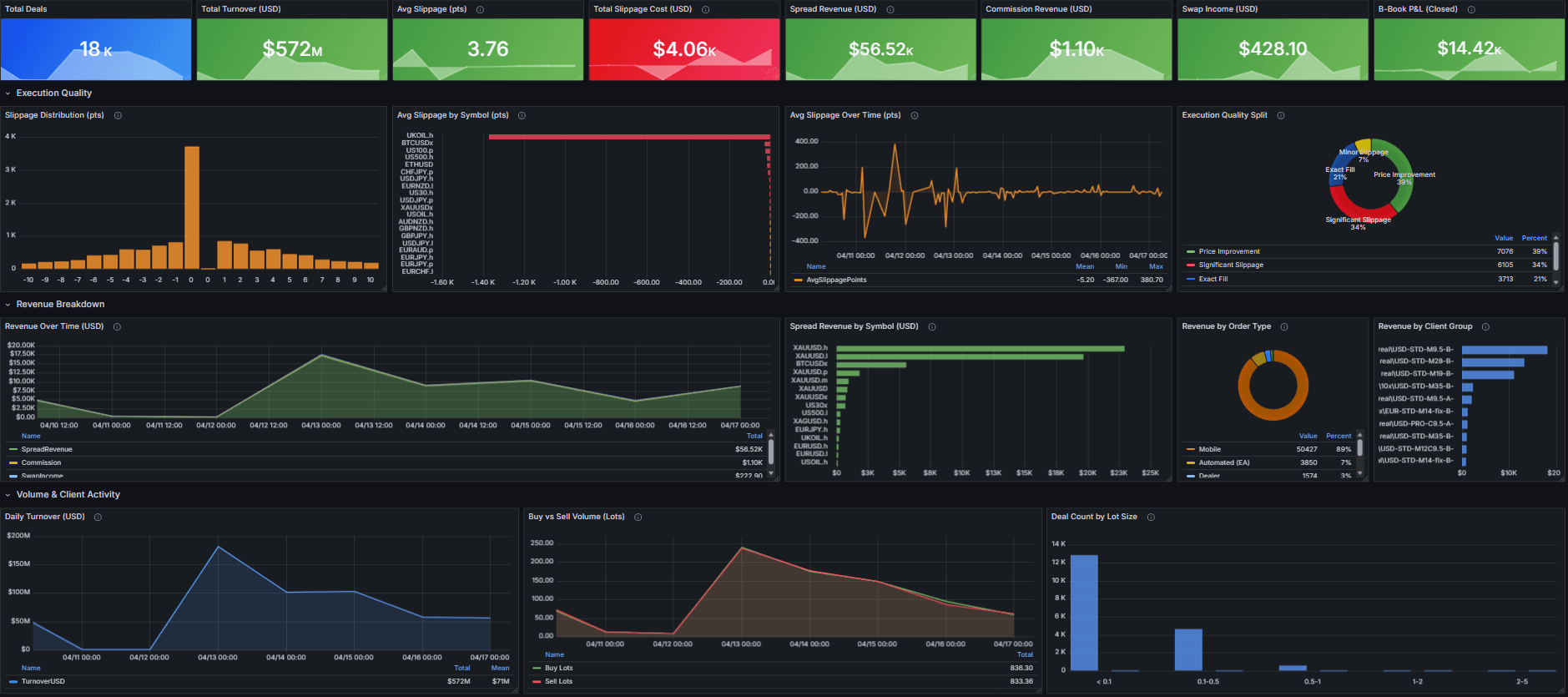
Task: Click the UKOIL.h bar in Avg Slippage chart
Action: coord(629,137)
